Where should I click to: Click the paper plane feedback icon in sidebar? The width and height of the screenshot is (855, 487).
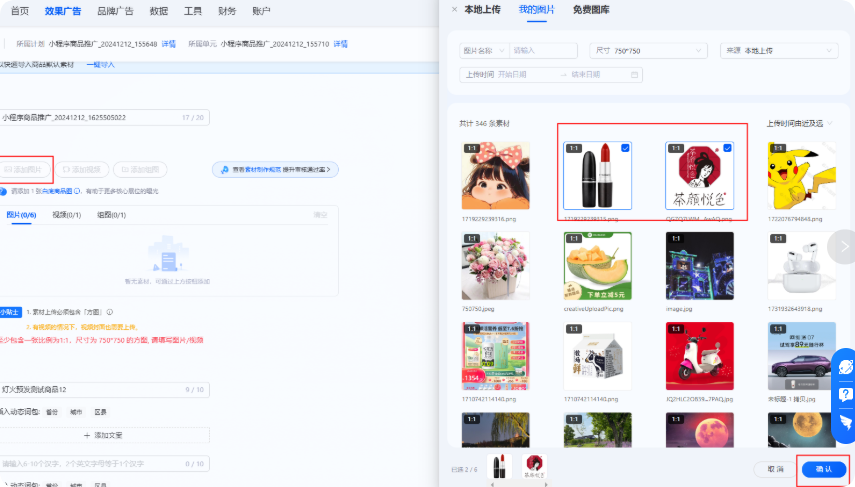click(x=845, y=422)
